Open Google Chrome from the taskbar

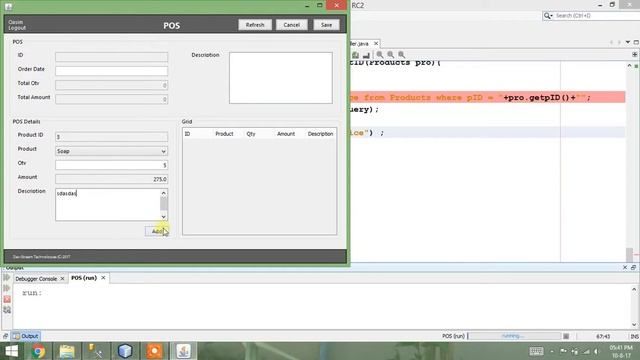coord(39,351)
